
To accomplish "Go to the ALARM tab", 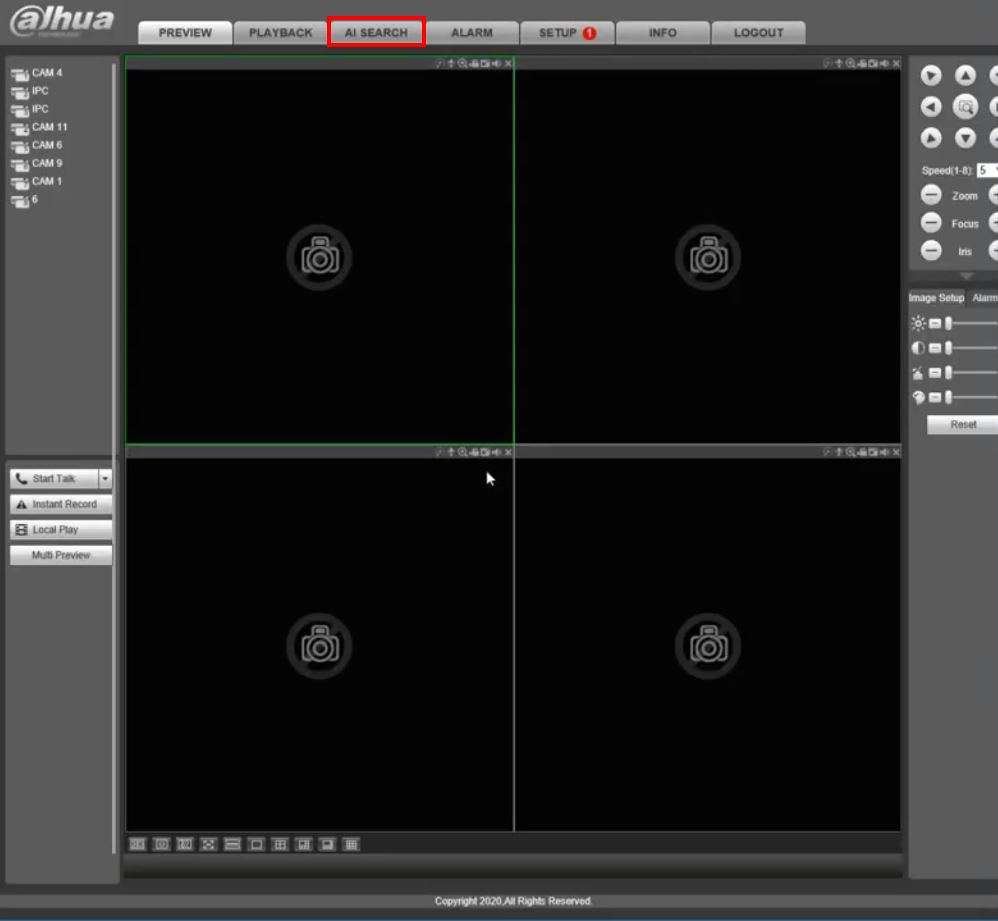I will click(x=472, y=32).
